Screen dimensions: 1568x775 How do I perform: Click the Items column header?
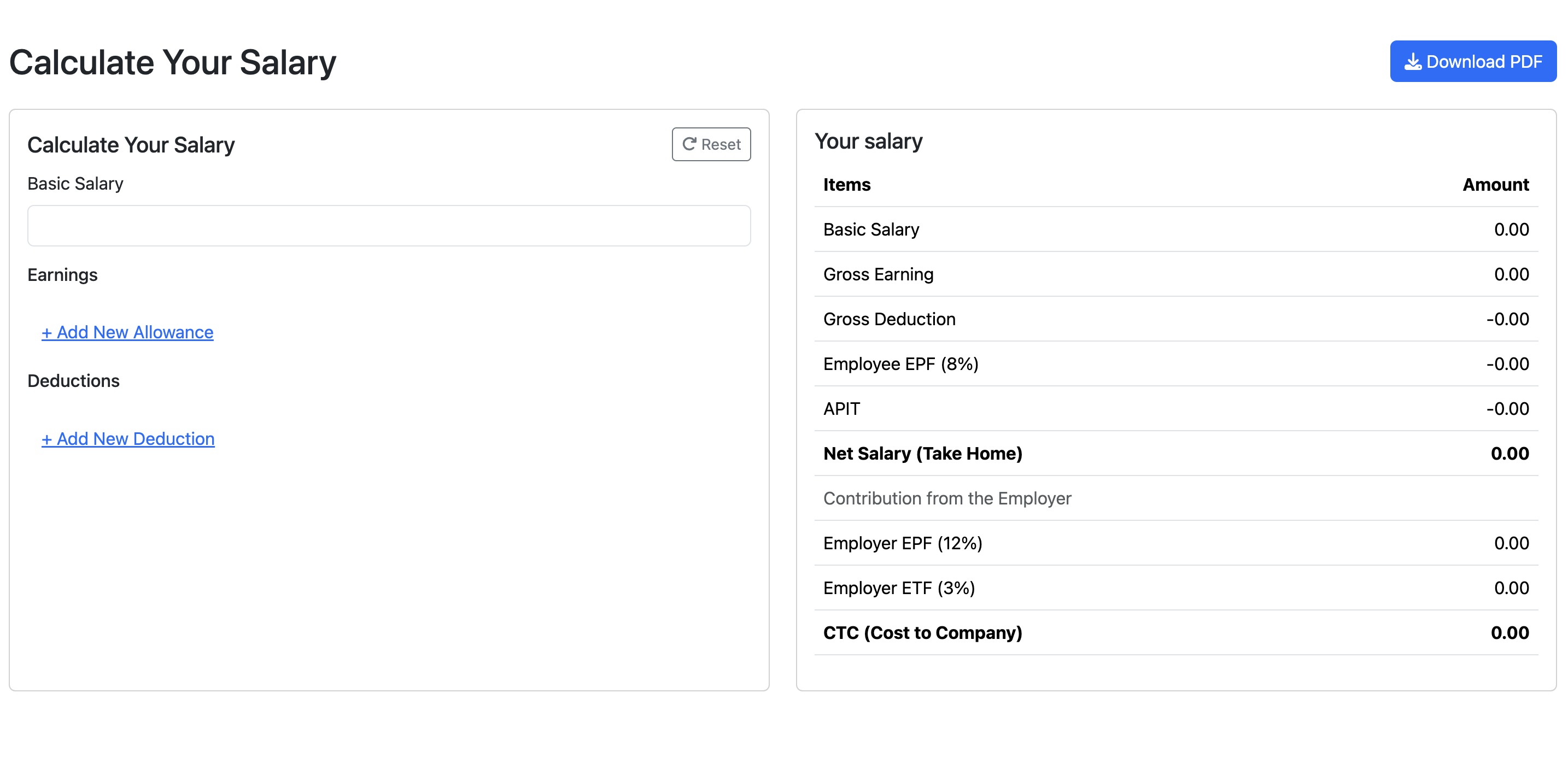[846, 184]
